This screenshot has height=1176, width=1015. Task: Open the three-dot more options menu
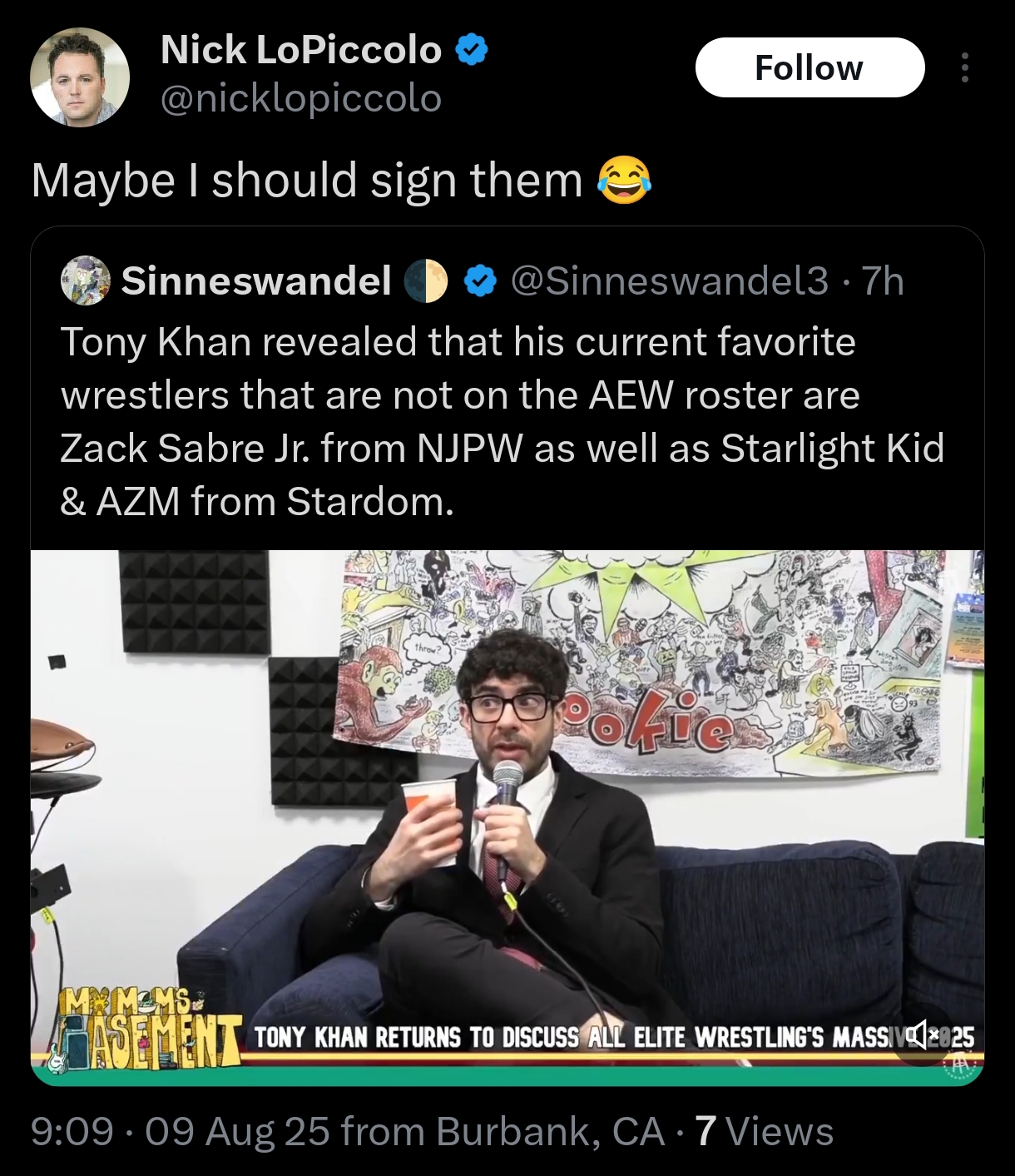click(964, 67)
